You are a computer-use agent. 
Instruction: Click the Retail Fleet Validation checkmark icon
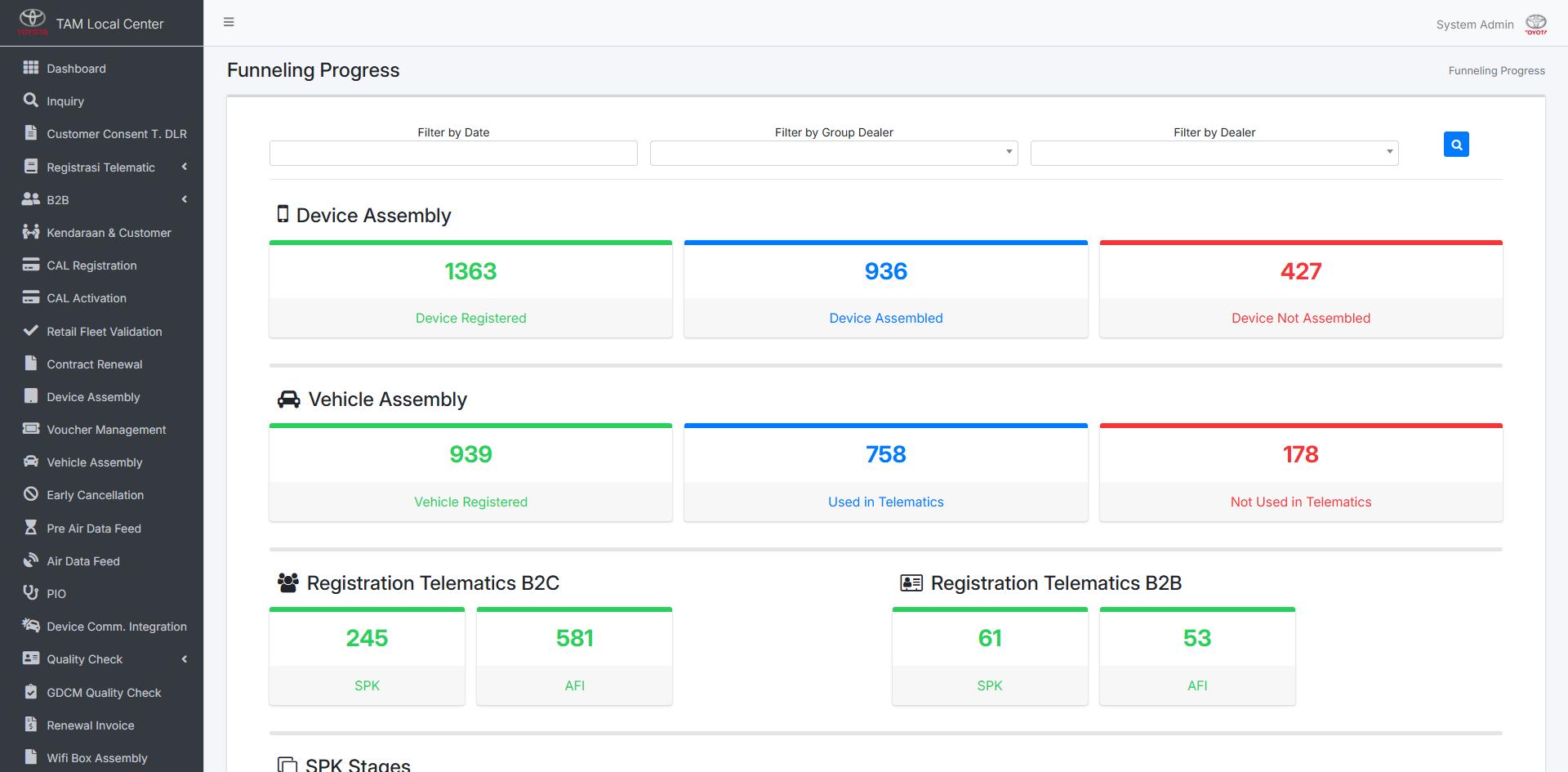point(31,331)
